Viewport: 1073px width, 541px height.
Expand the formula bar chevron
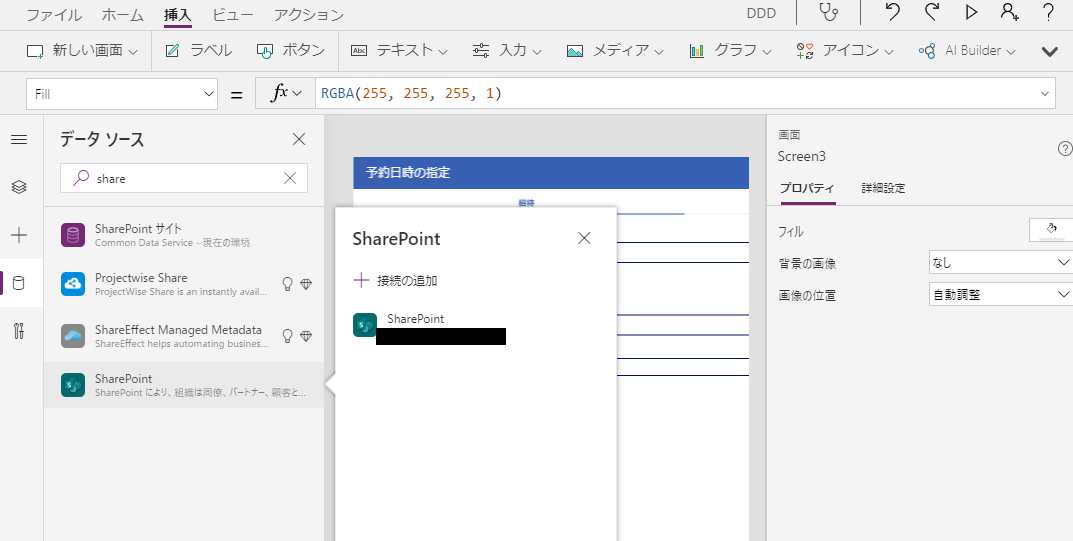point(1044,94)
